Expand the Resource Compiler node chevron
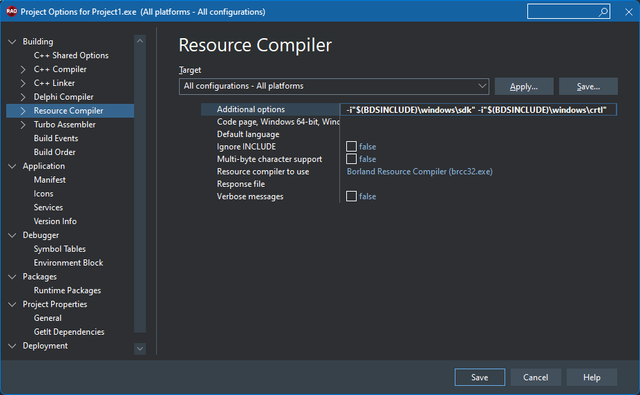Image resolution: width=640 pixels, height=395 pixels. point(23,111)
